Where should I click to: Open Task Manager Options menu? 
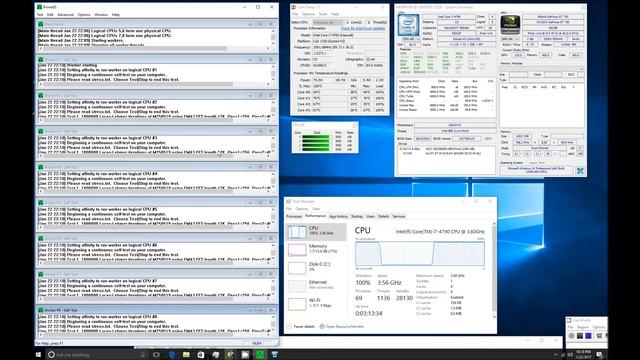point(302,209)
